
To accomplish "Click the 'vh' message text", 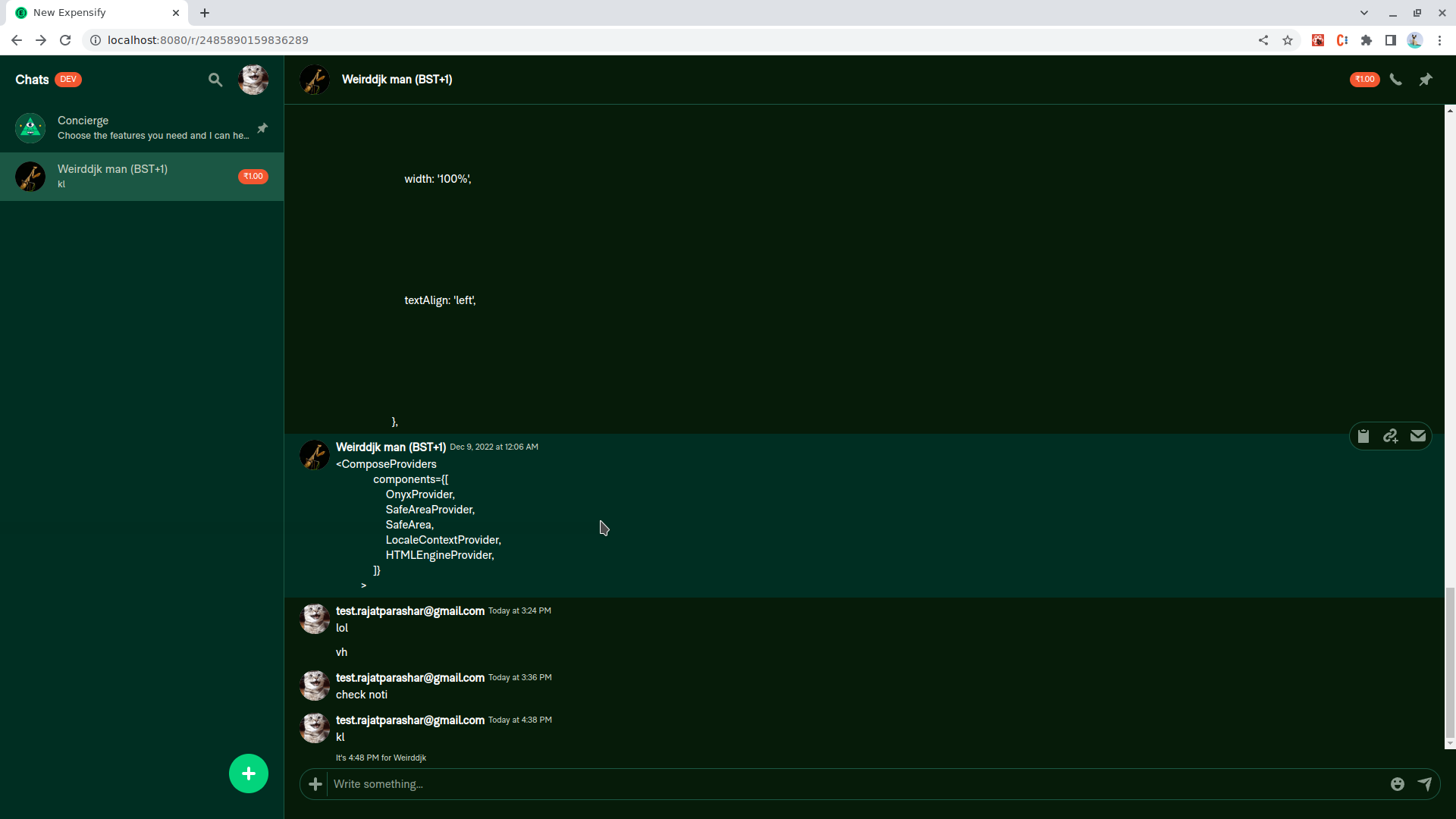I will click(x=342, y=652).
